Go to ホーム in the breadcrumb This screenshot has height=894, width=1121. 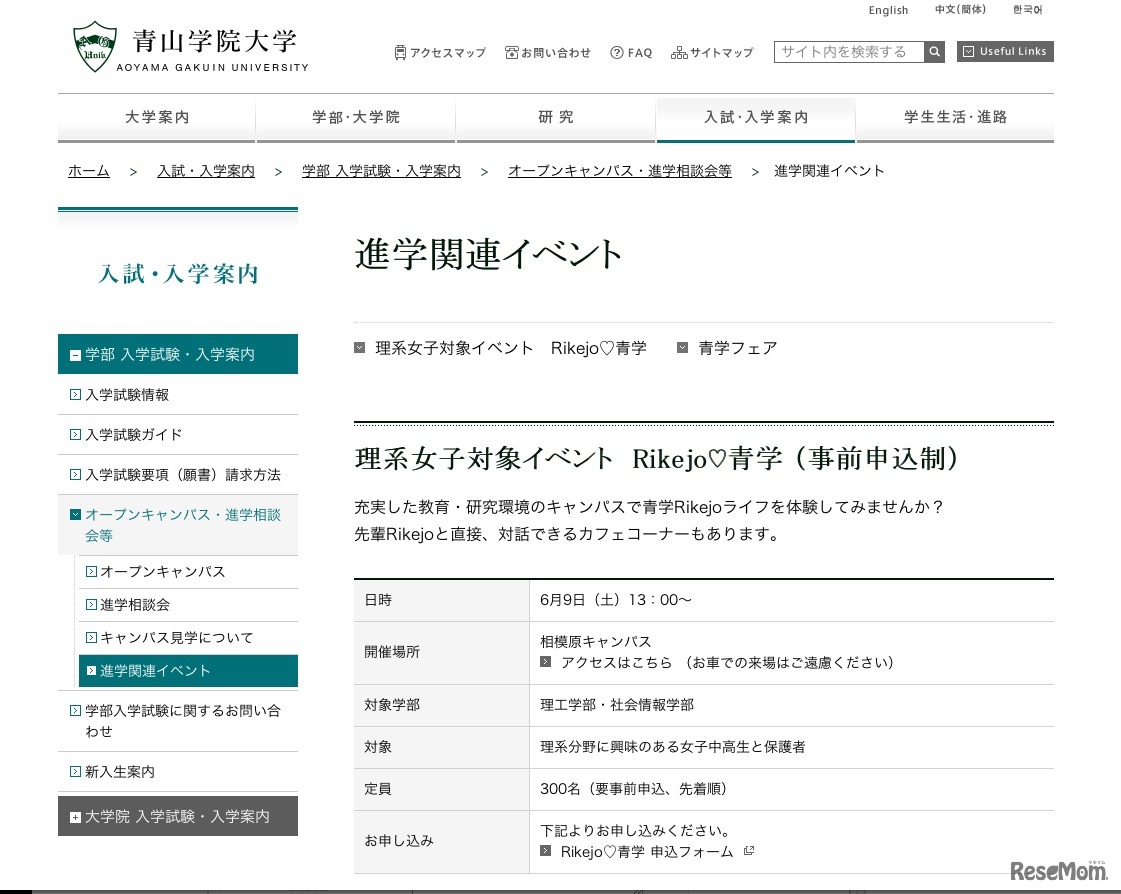pyautogui.click(x=89, y=171)
